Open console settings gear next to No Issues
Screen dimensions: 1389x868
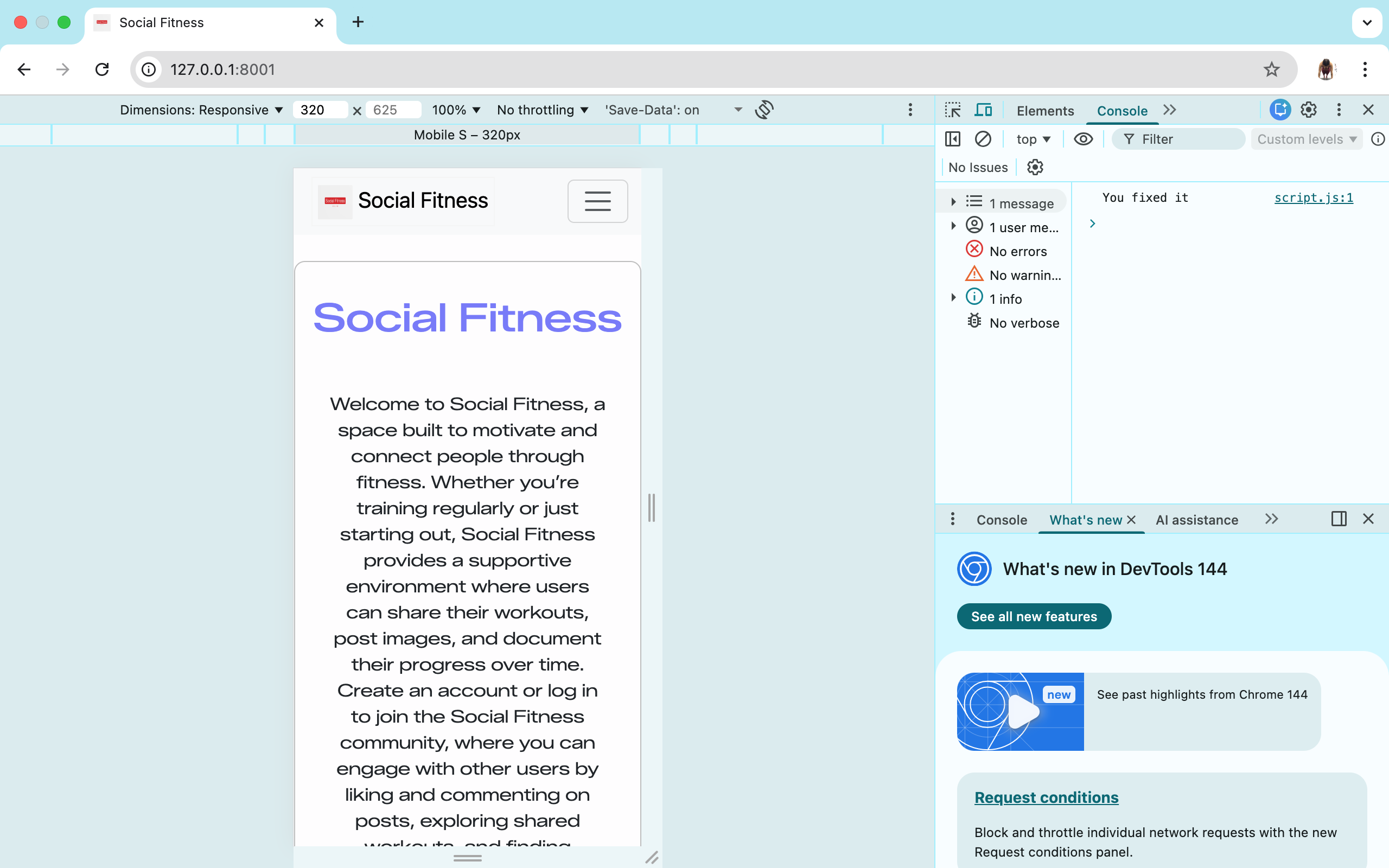(x=1035, y=167)
